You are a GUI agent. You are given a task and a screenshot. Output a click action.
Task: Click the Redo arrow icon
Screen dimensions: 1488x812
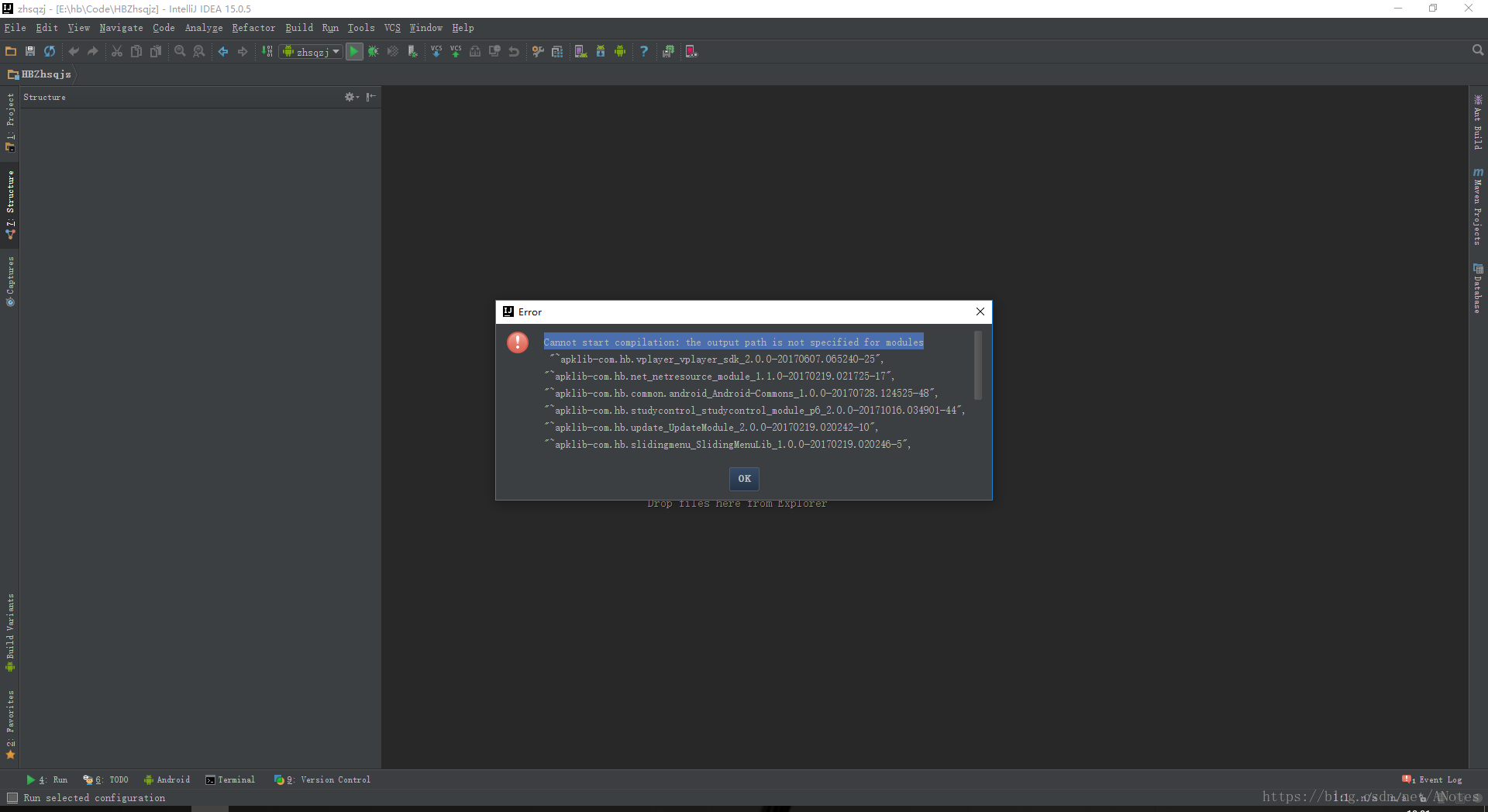coord(93,51)
